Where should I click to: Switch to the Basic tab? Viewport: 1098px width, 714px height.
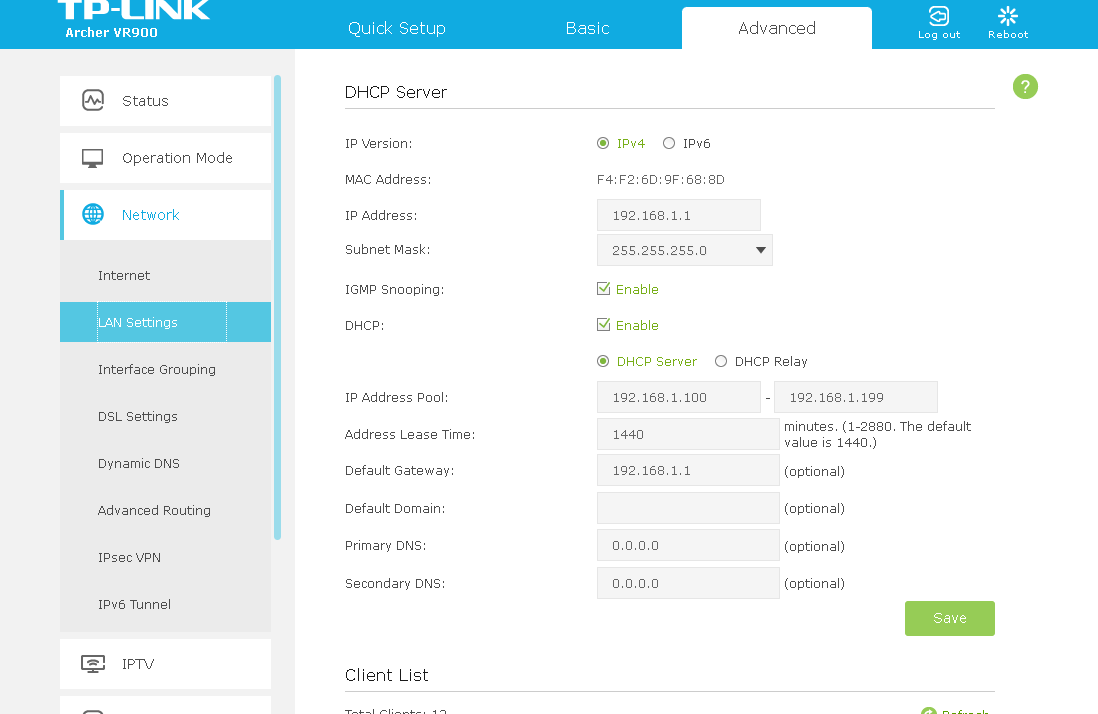(588, 28)
